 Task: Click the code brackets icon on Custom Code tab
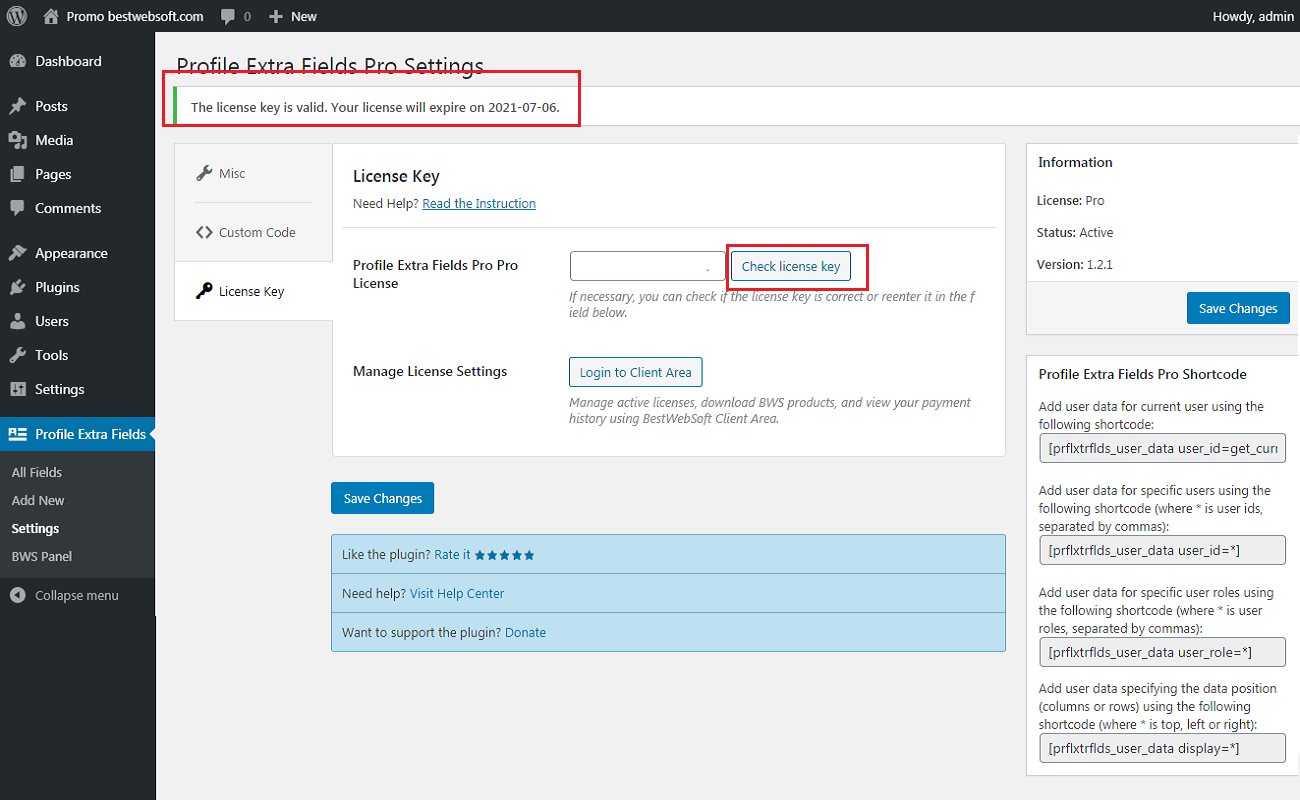[203, 232]
